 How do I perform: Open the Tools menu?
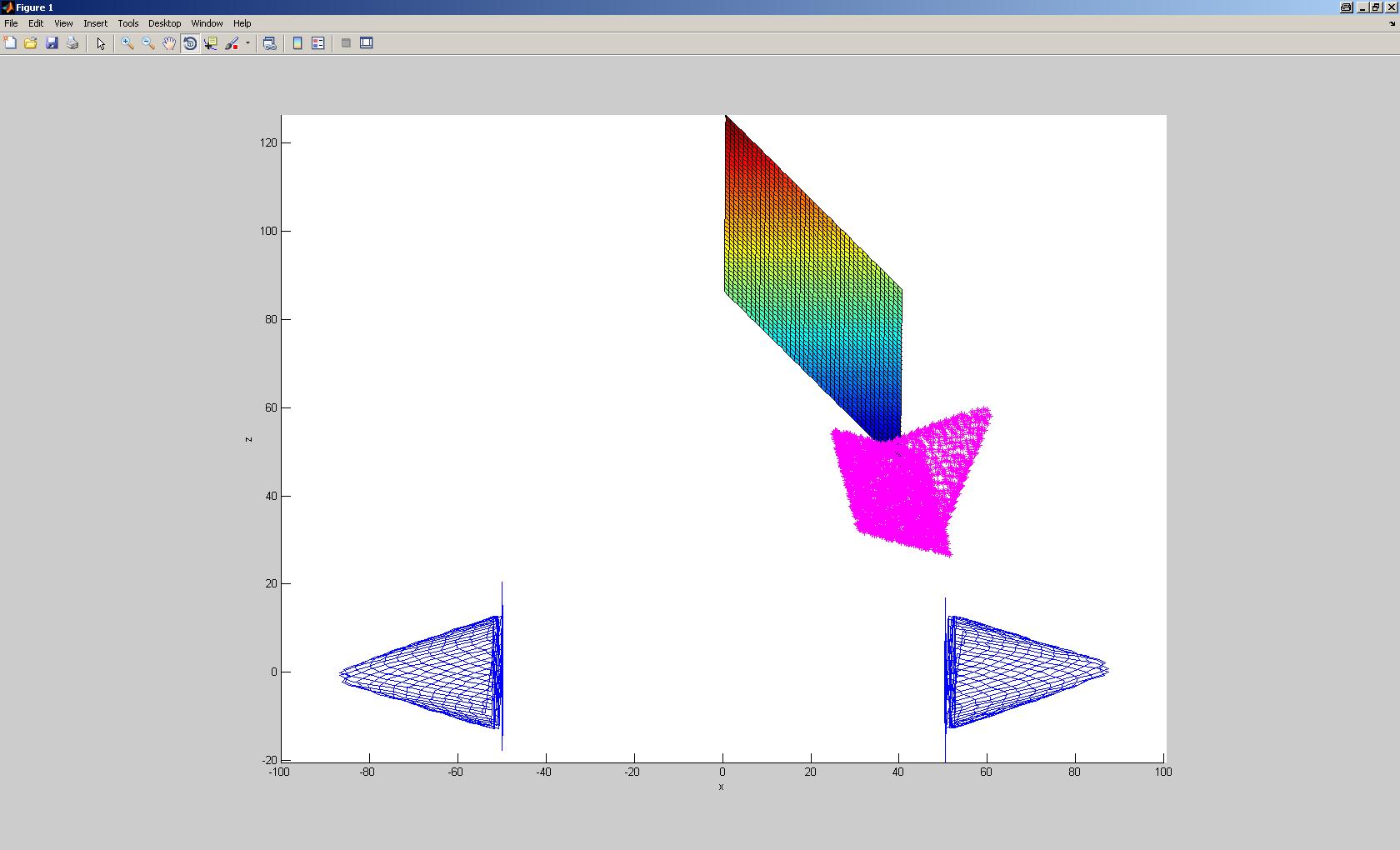click(x=127, y=23)
